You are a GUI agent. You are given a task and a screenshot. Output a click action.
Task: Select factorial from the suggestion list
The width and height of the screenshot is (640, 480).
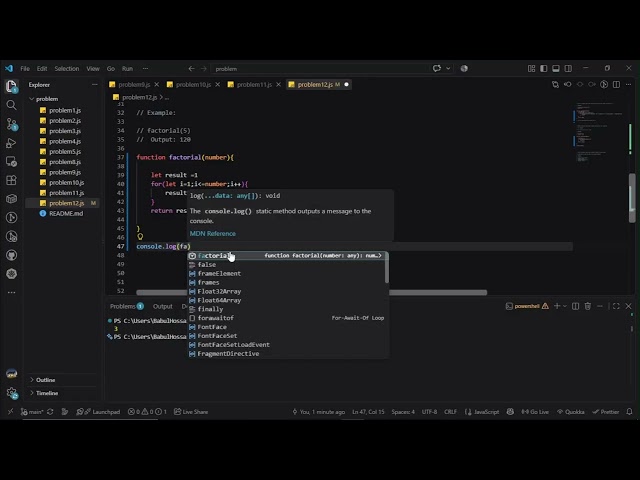288,256
